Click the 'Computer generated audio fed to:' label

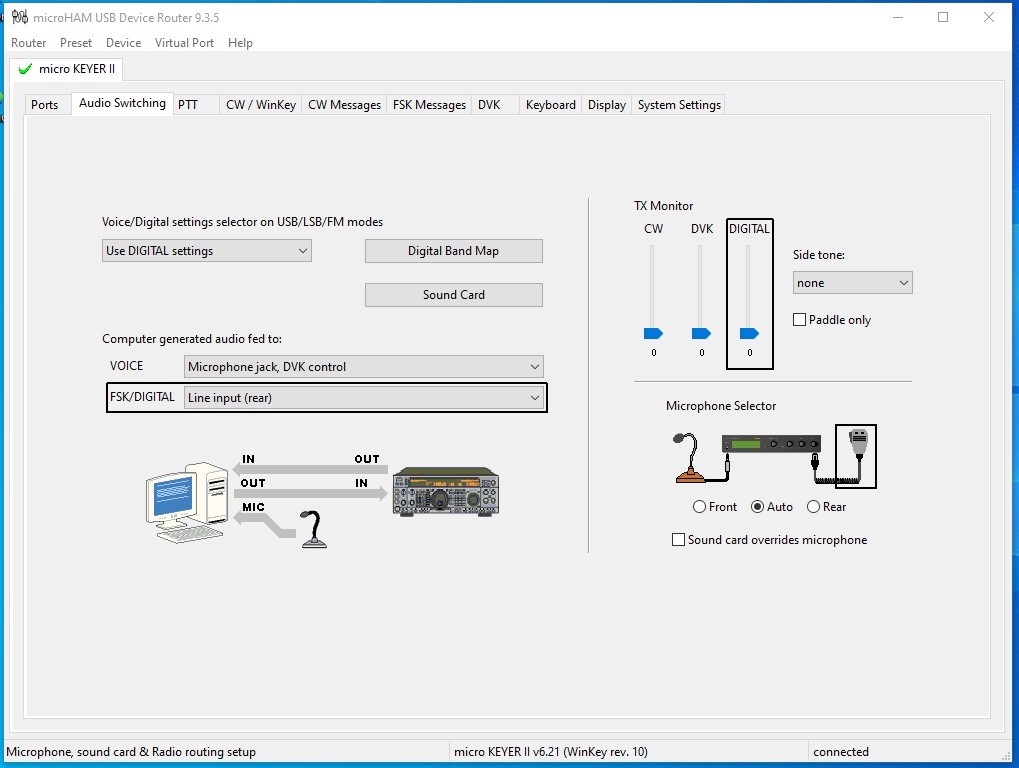click(192, 339)
